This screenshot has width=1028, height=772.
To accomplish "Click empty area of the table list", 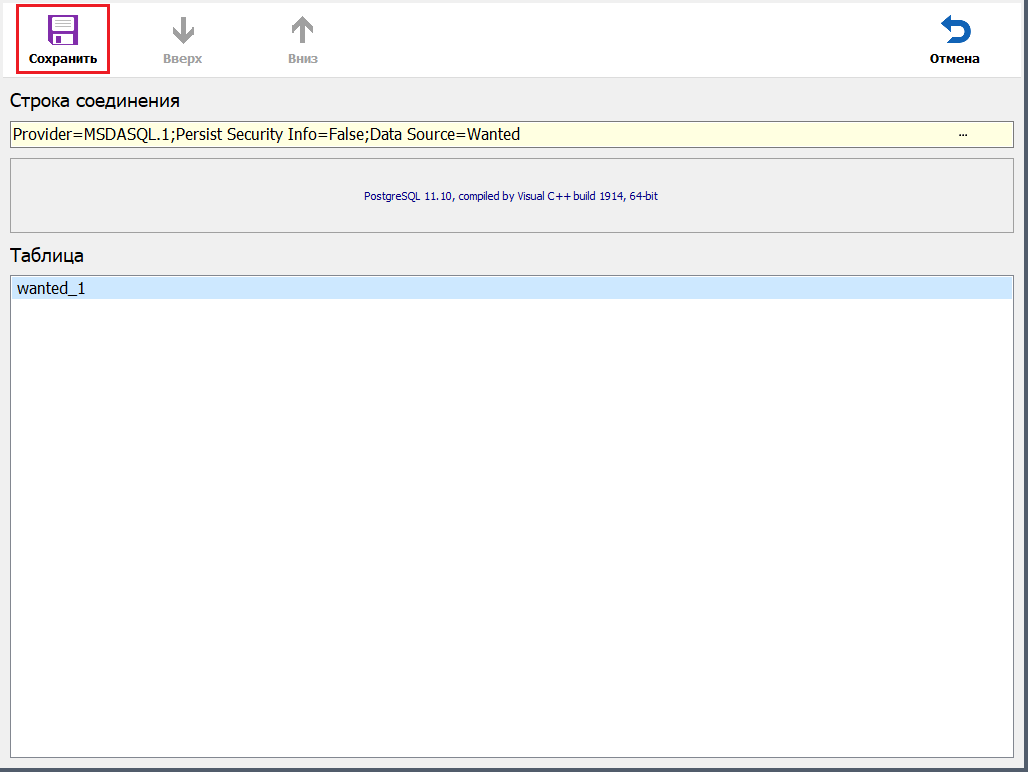I will coord(510,520).
